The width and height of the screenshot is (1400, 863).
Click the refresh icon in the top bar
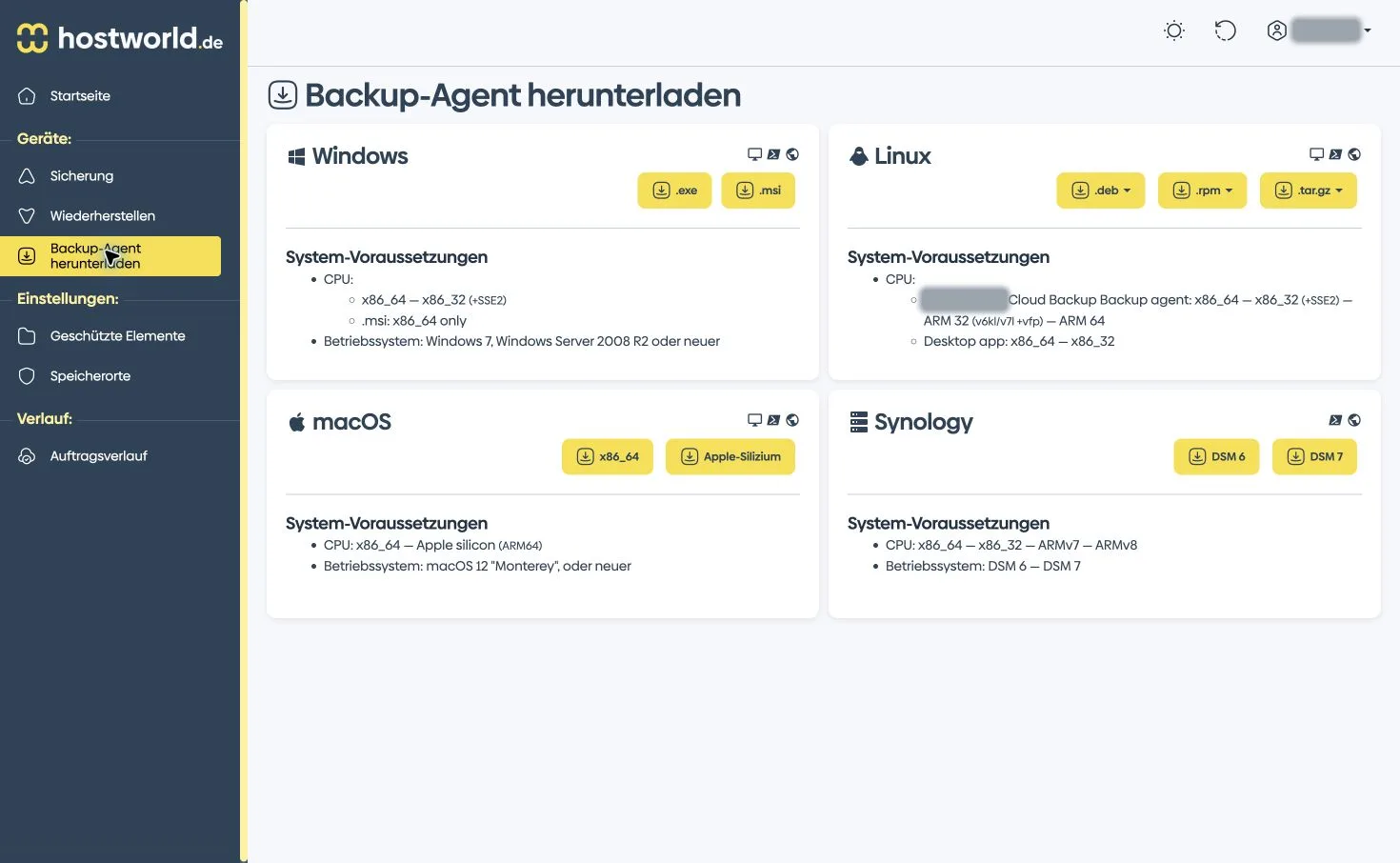click(x=1226, y=31)
